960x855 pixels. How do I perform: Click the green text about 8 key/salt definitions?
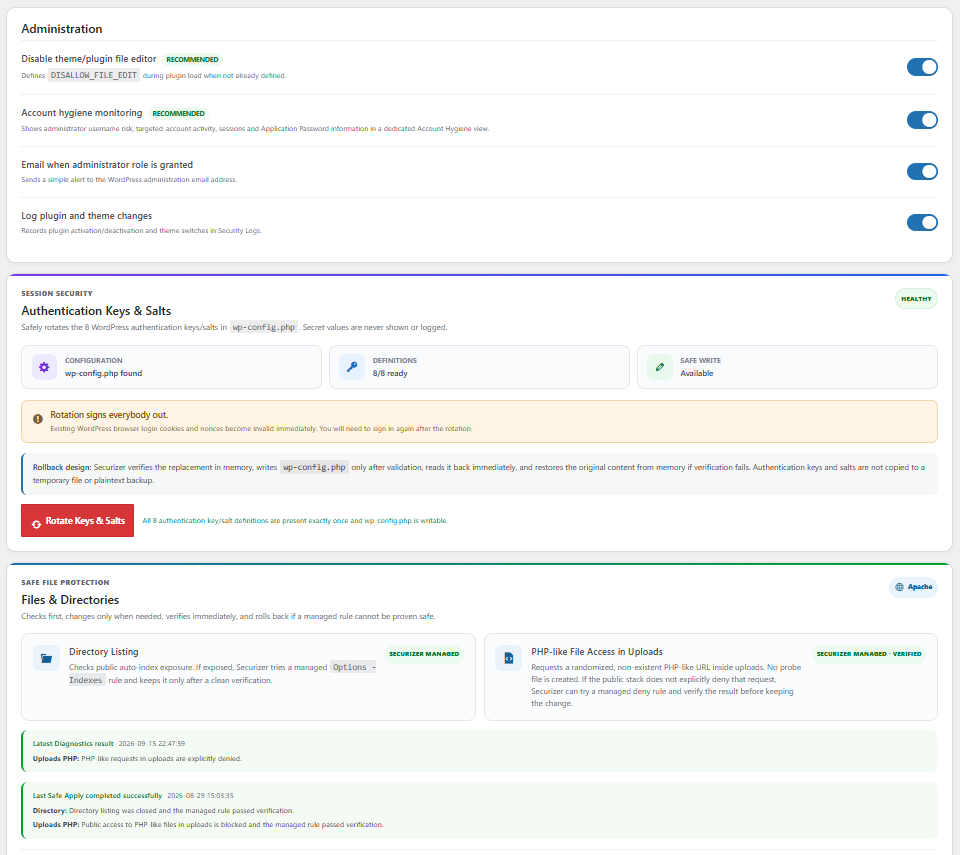[295, 521]
